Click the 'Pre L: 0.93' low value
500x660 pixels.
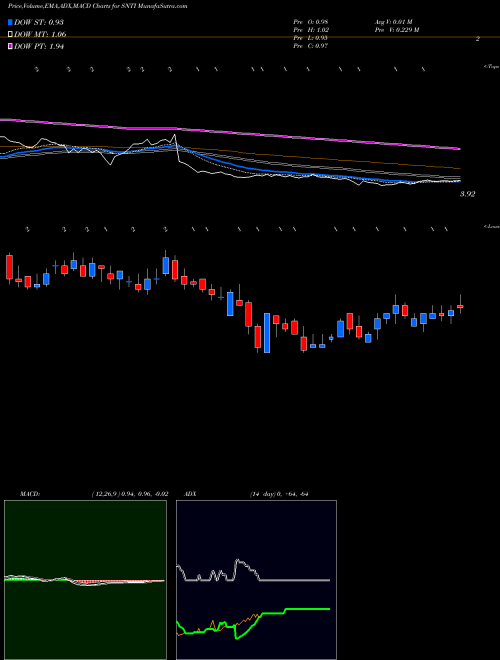pyautogui.click(x=311, y=38)
